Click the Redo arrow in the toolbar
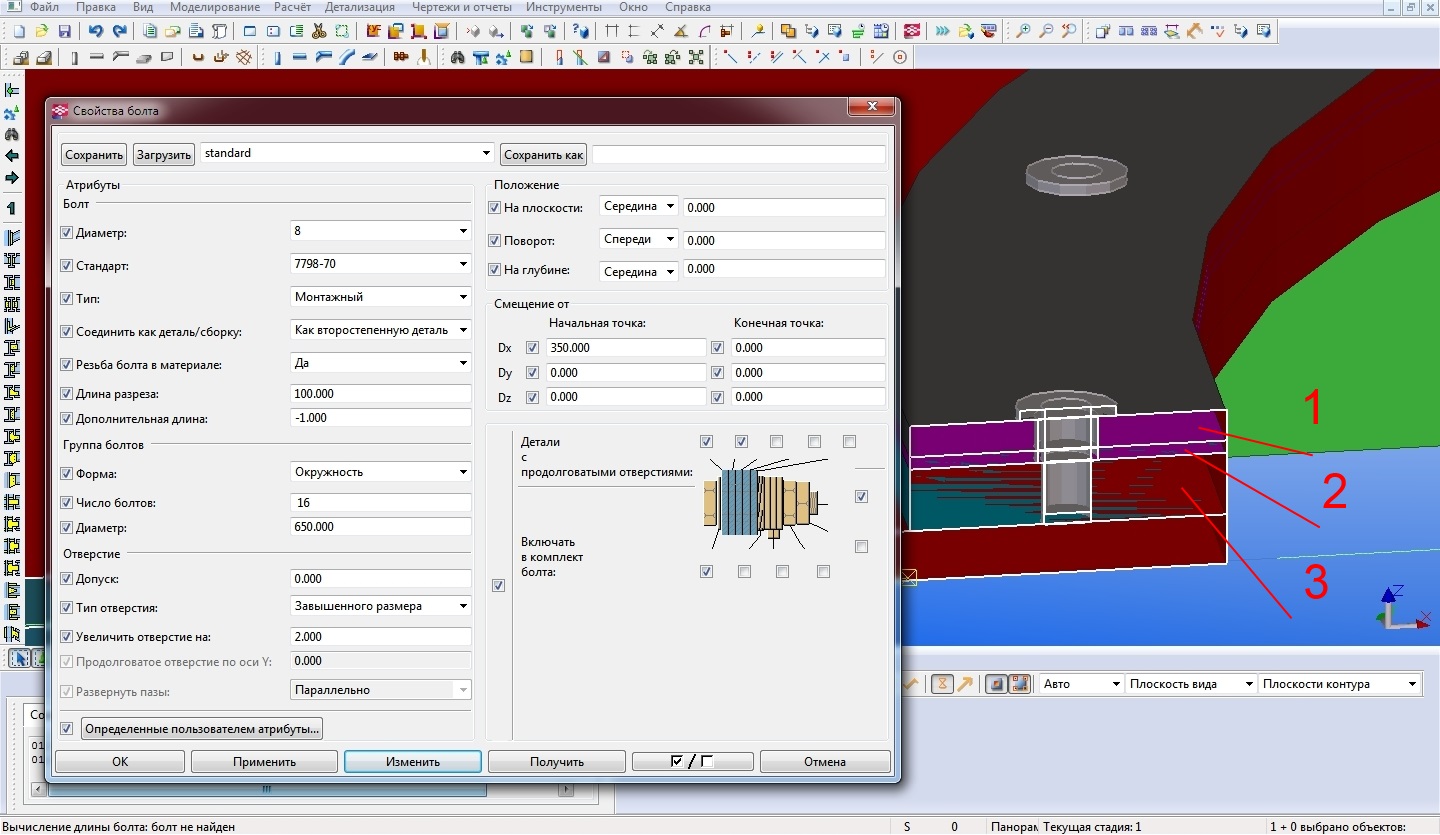The image size is (1440, 835). point(119,31)
